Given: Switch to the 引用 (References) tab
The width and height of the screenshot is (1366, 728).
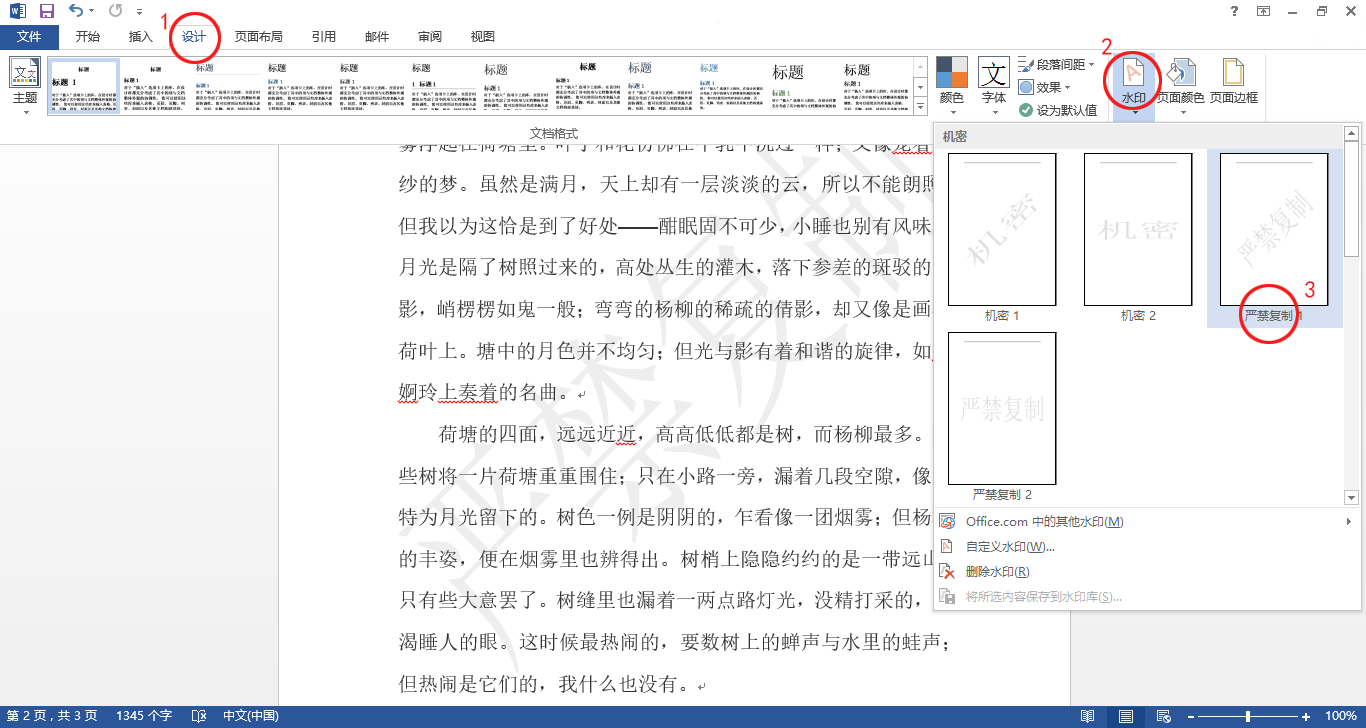Looking at the screenshot, I should click(x=324, y=37).
